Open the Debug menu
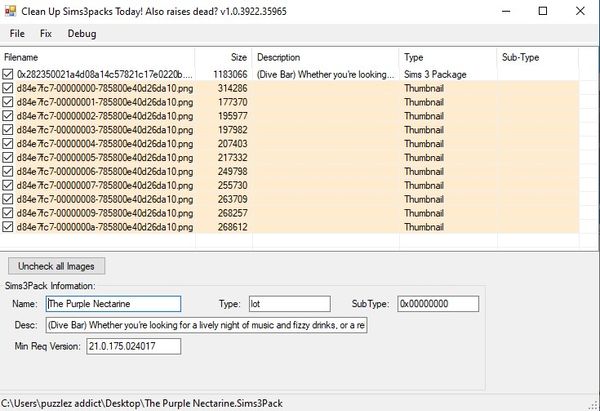 [82, 34]
